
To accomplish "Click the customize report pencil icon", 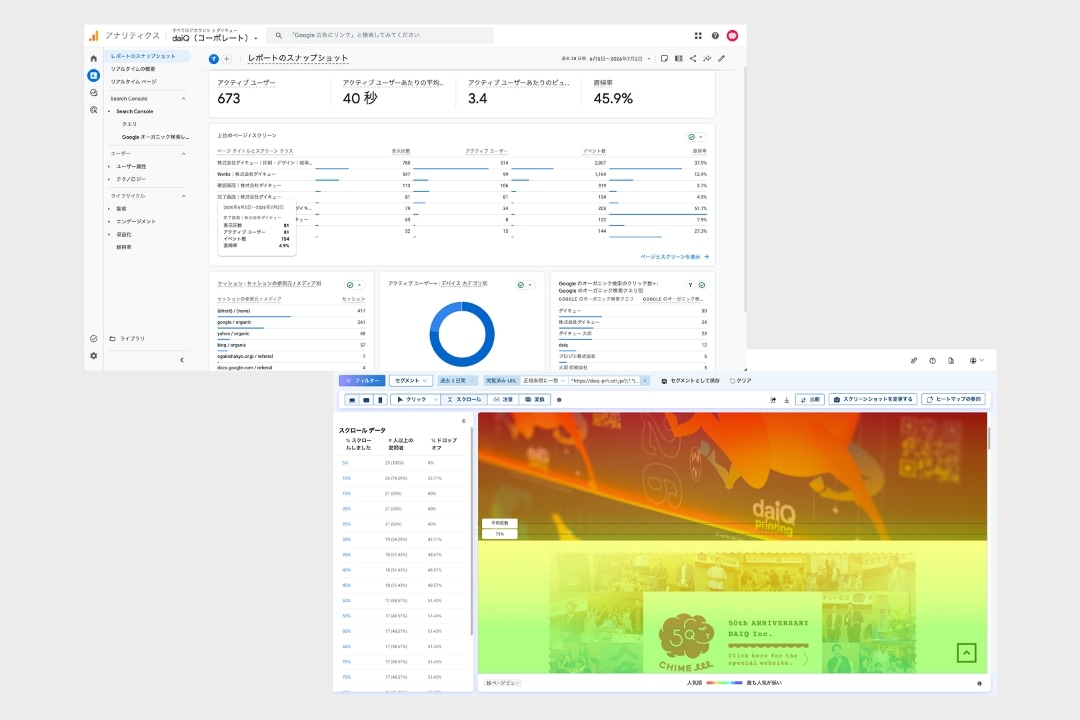I will coord(721,59).
